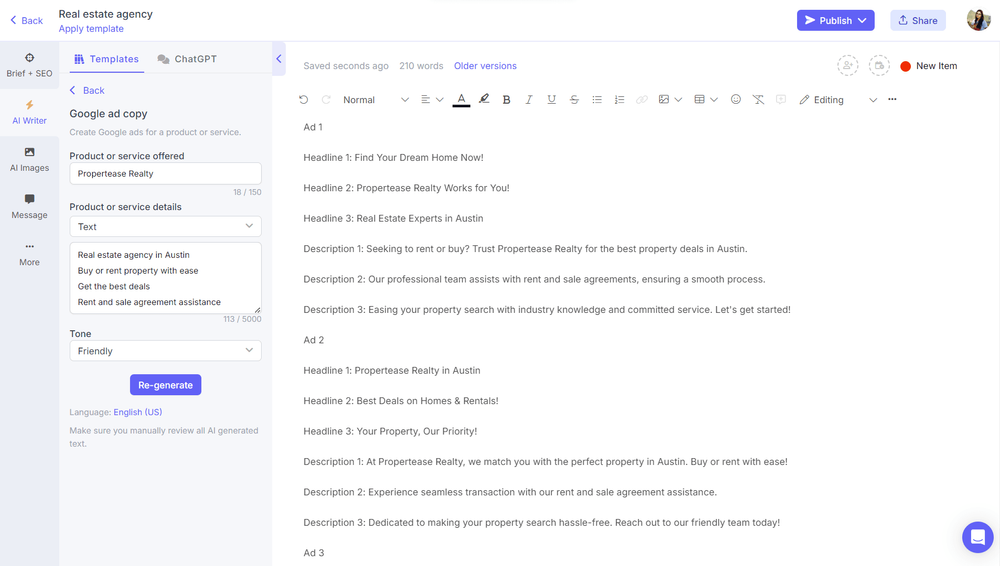Open the Message section
Image resolution: width=1000 pixels, height=566 pixels.
coord(29,207)
